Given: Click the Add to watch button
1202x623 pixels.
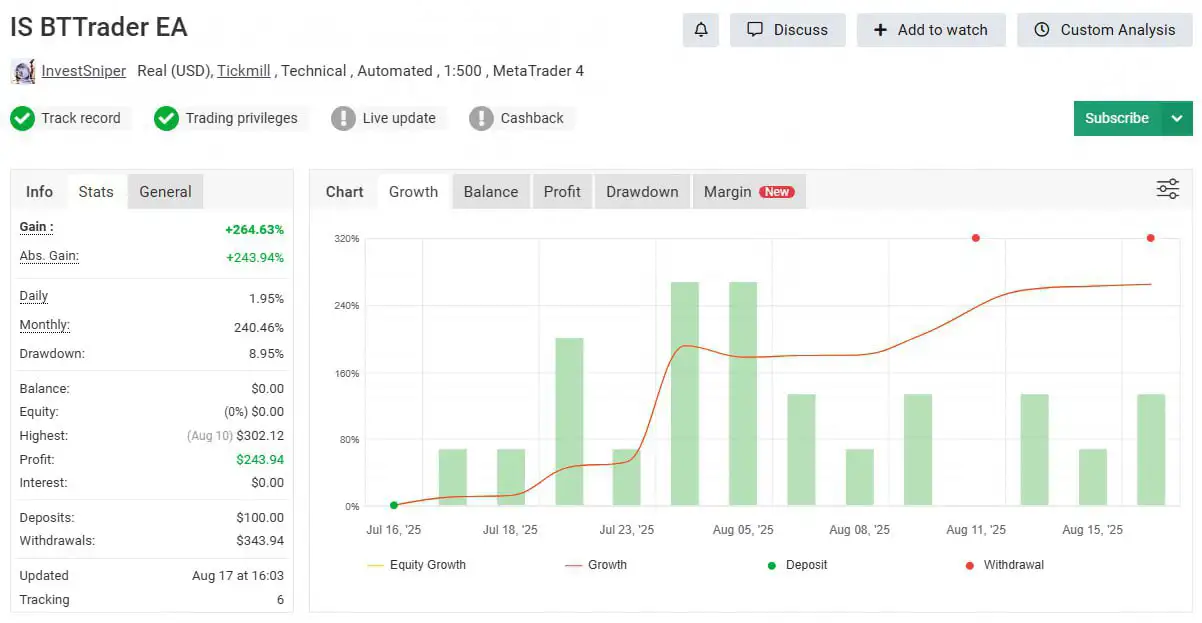Looking at the screenshot, I should click(x=931, y=30).
